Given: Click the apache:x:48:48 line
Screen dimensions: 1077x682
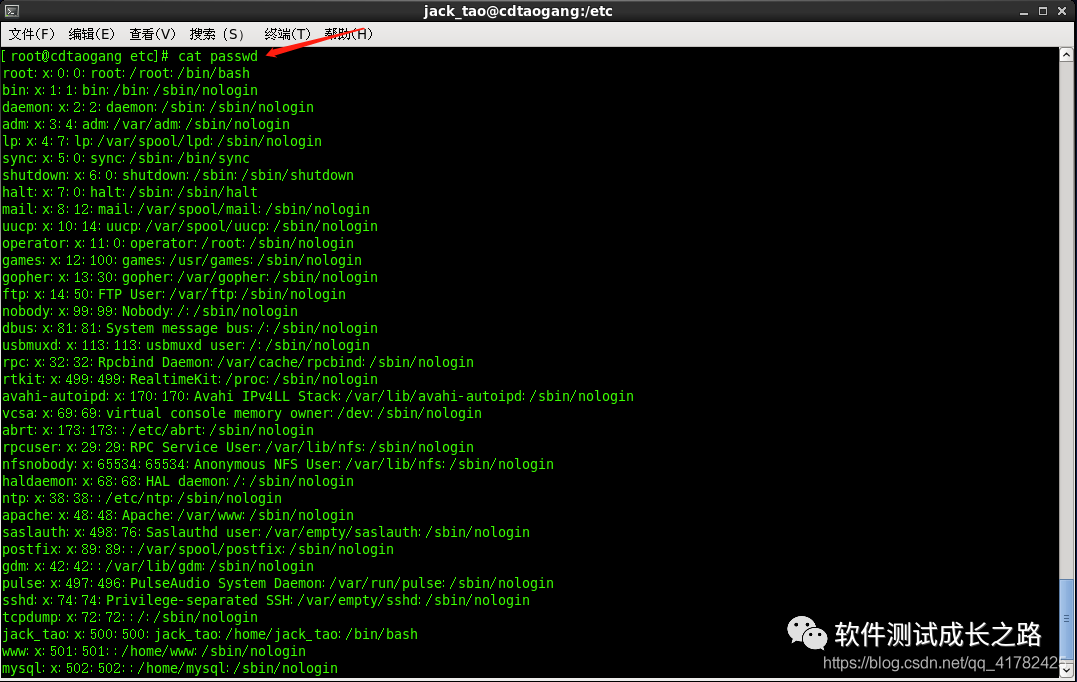Looking at the screenshot, I should 178,515.
